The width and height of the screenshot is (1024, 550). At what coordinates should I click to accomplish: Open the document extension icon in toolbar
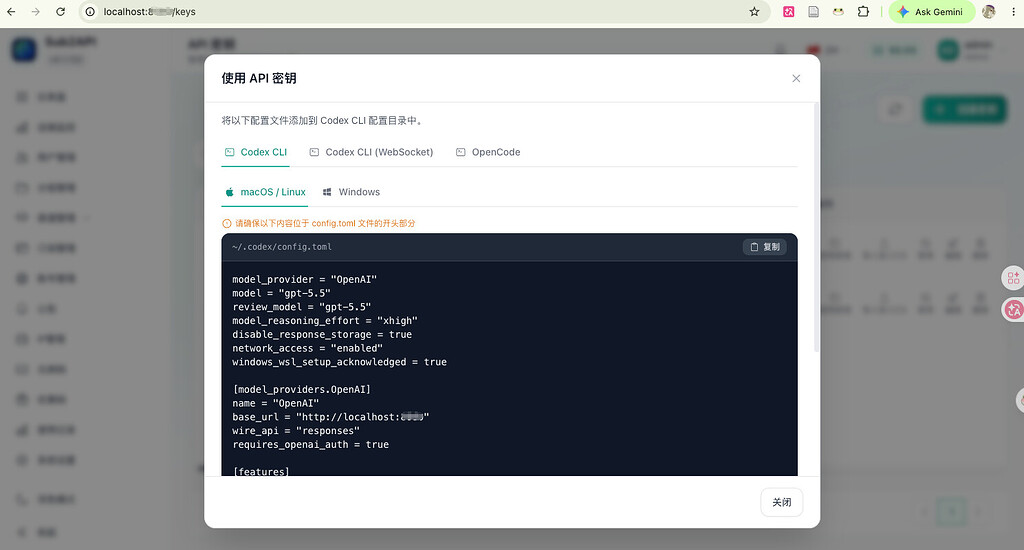coord(814,12)
